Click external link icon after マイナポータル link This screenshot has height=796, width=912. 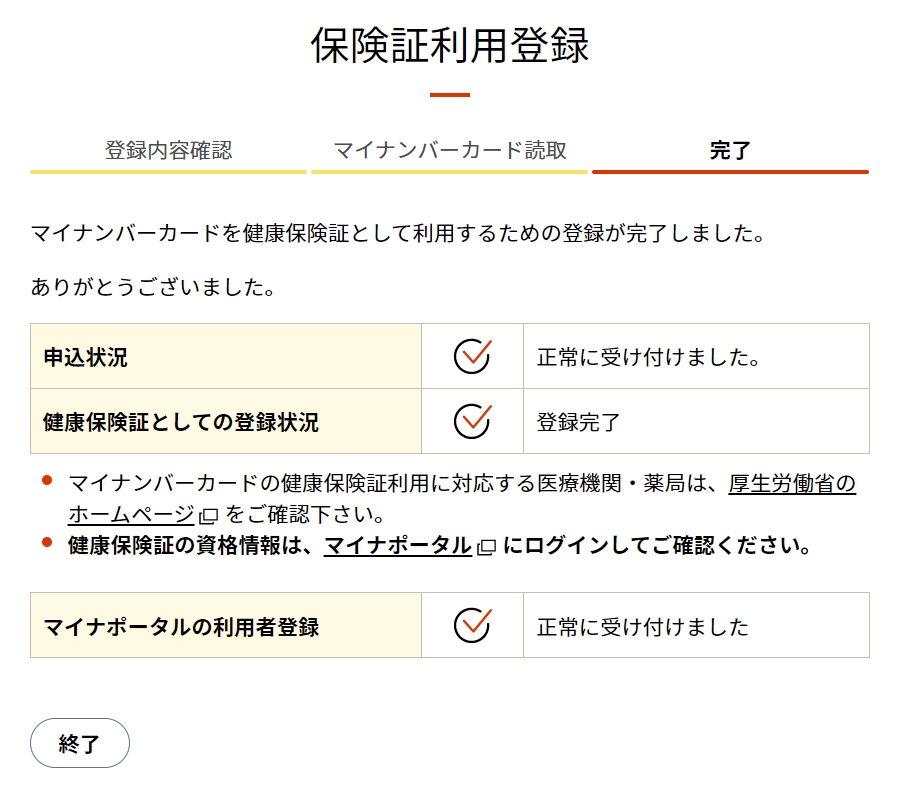486,547
